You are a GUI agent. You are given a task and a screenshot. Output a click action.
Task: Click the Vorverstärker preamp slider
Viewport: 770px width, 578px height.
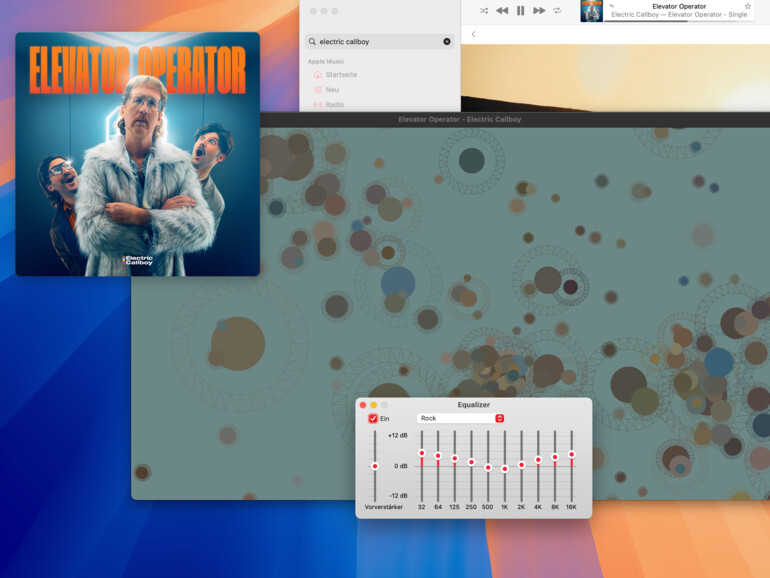click(375, 466)
